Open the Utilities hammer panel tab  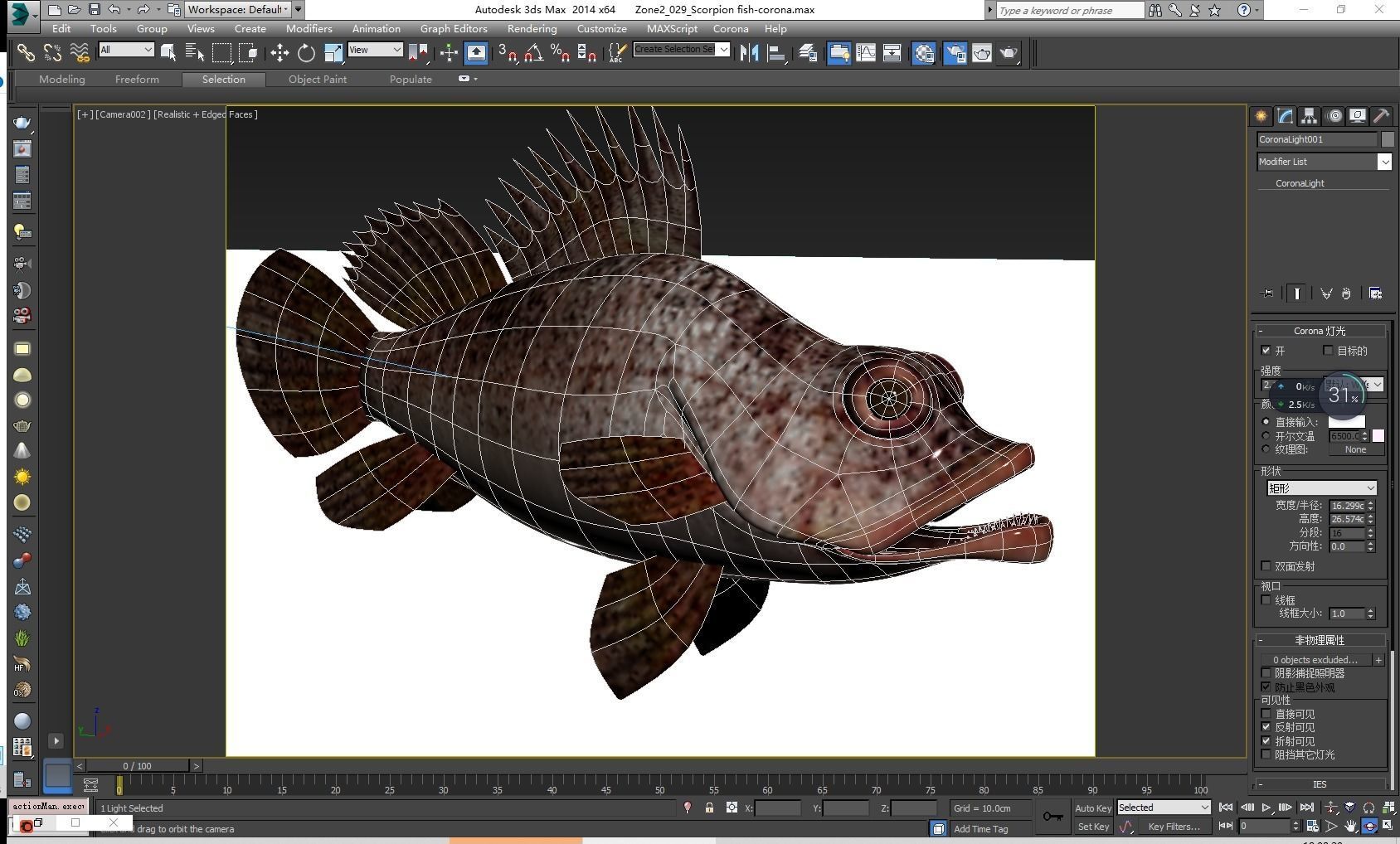click(x=1381, y=116)
